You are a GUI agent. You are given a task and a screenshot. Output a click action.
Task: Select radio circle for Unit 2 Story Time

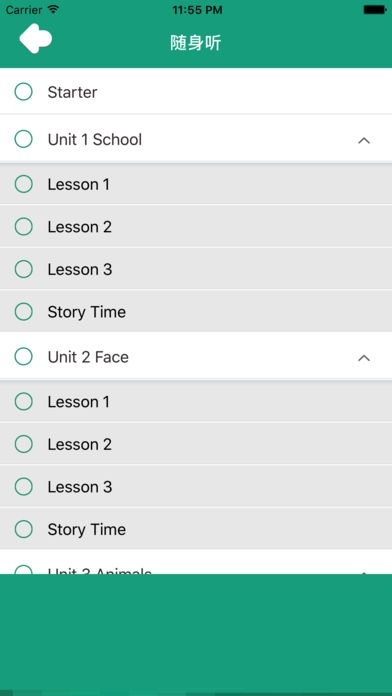pyautogui.click(x=24, y=529)
